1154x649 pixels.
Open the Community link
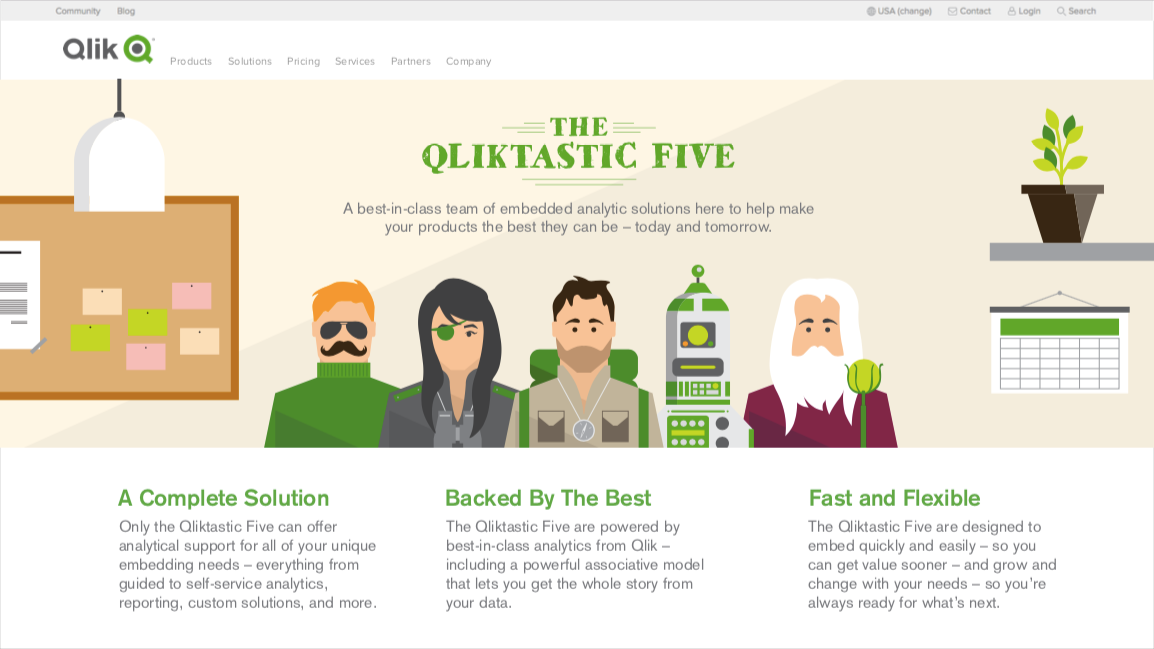click(78, 11)
